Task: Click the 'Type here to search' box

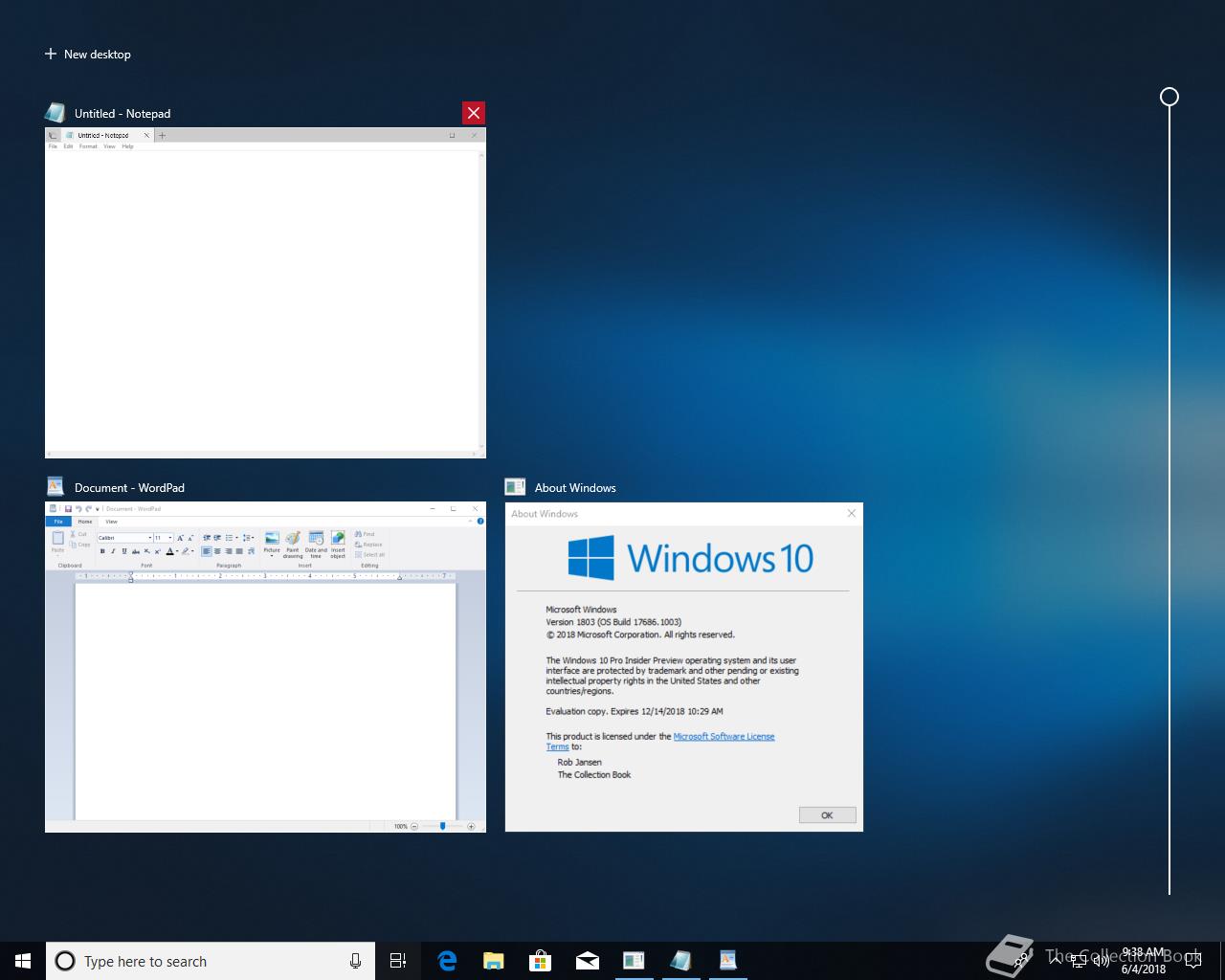Action: (x=201, y=961)
